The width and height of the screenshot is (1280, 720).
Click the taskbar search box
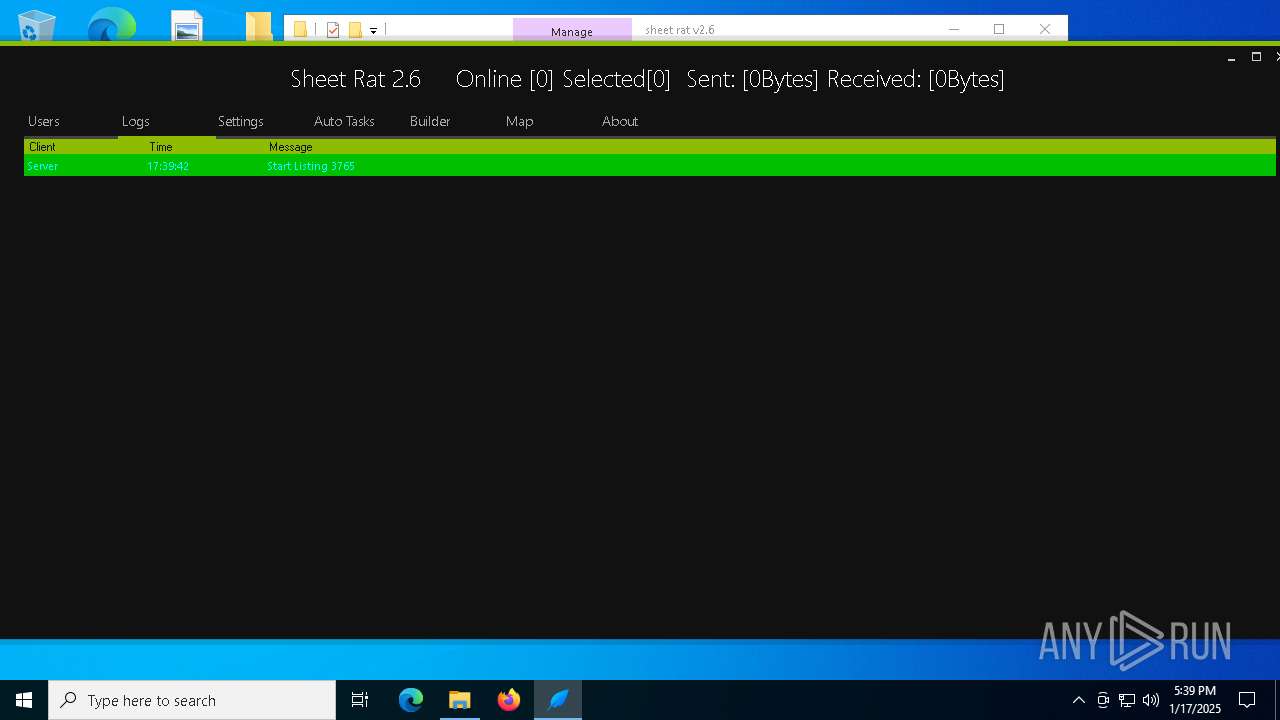point(192,700)
